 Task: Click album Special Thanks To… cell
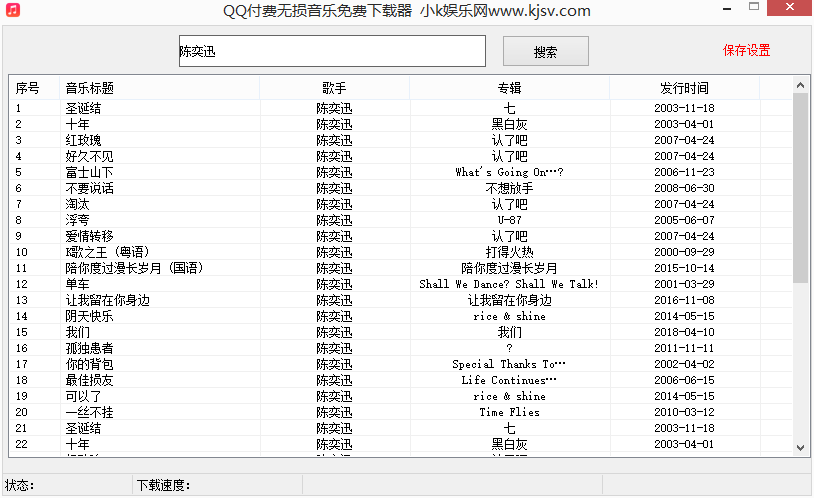[x=509, y=365]
